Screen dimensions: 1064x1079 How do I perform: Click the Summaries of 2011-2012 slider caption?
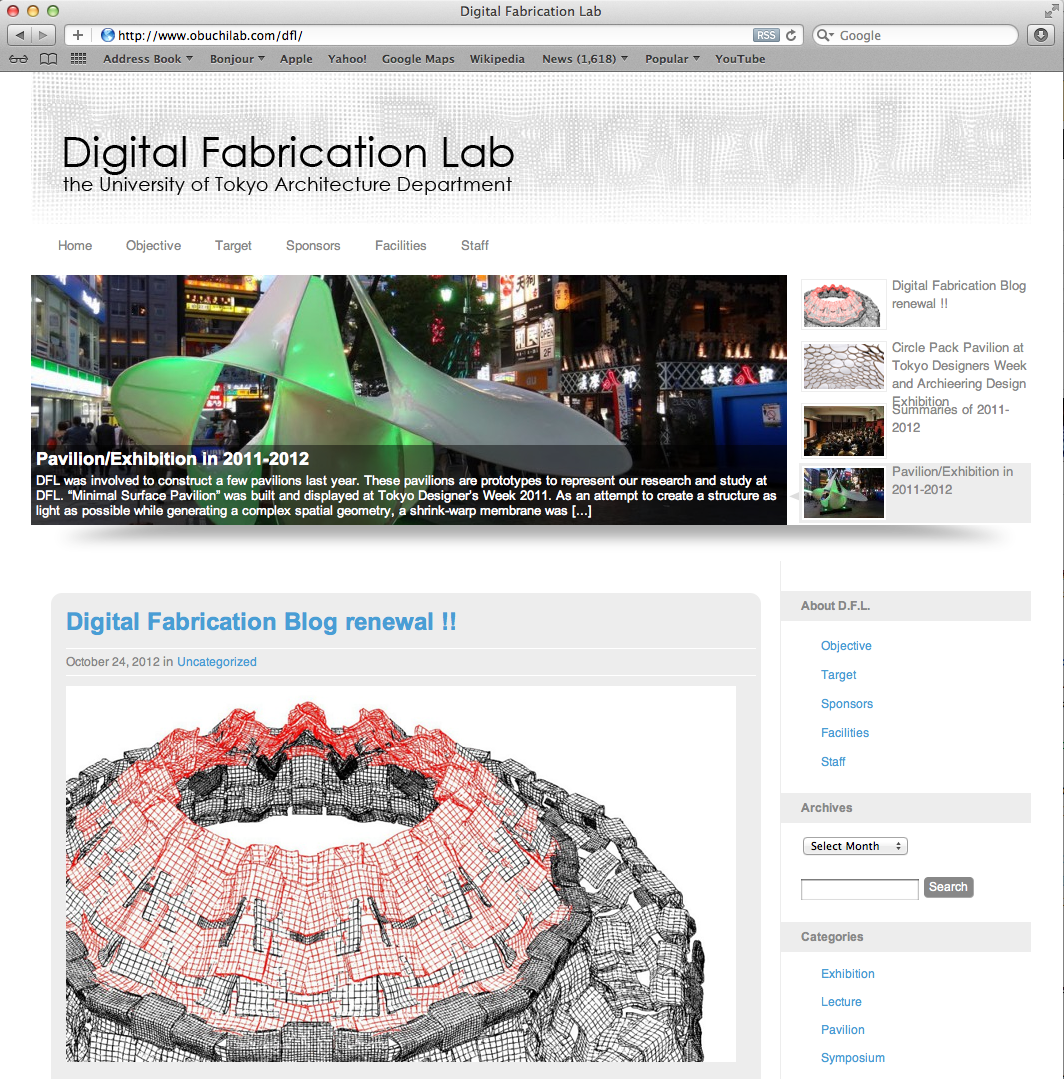(950, 418)
